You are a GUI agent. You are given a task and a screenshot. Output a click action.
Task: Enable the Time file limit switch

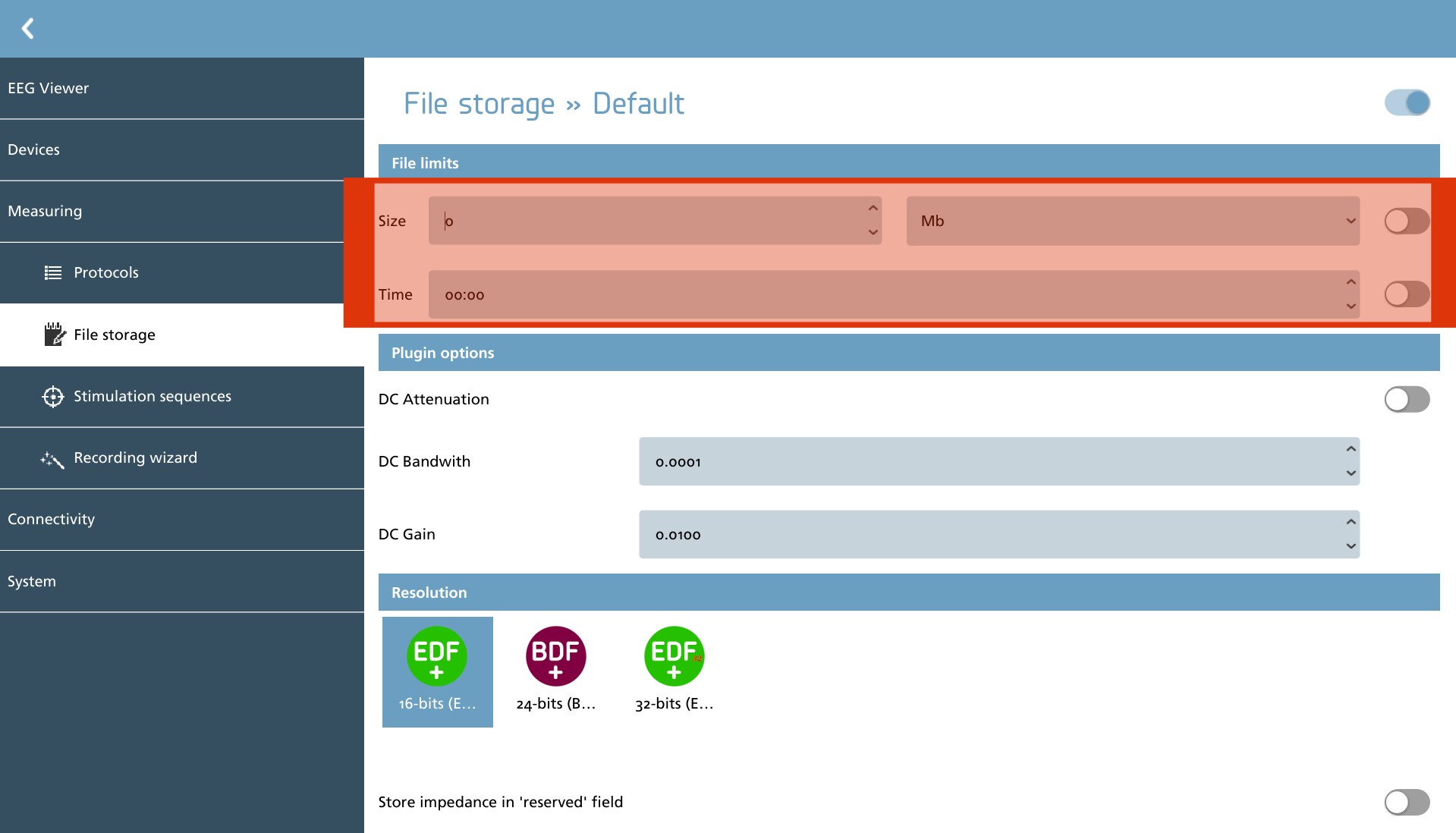click(x=1407, y=294)
